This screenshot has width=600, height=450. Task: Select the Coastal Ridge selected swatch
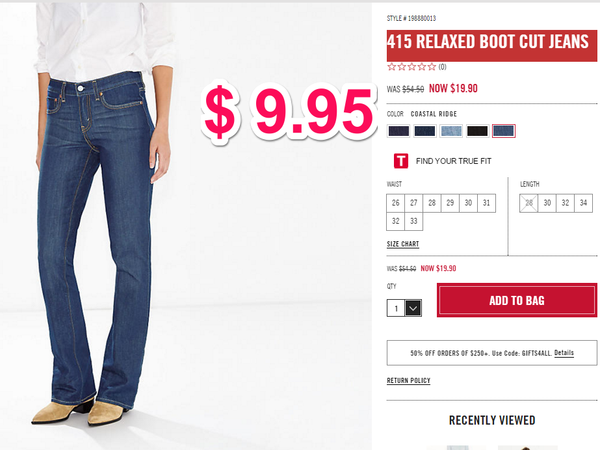pyautogui.click(x=504, y=131)
